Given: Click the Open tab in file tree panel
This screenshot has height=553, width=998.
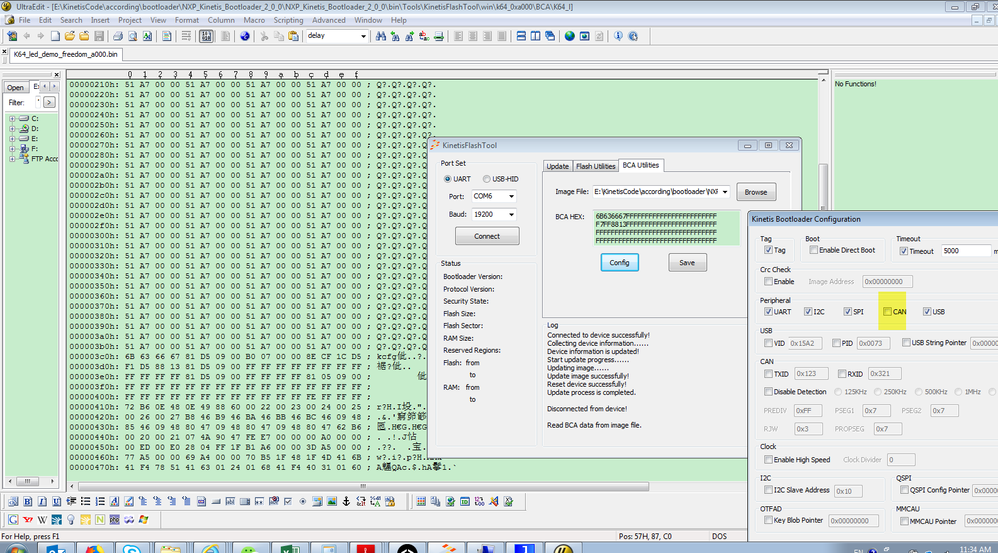Looking at the screenshot, I should (x=15, y=88).
